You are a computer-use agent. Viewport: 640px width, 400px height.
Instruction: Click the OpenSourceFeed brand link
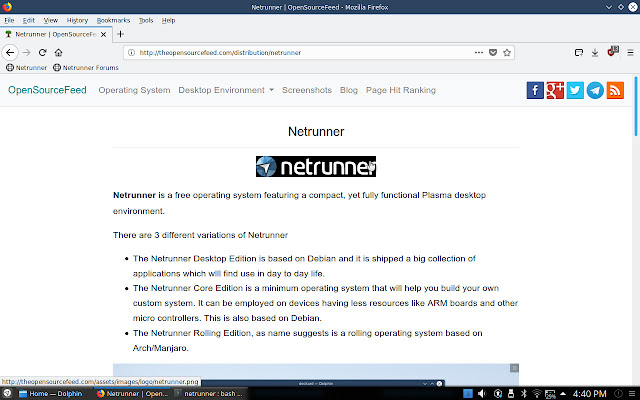pyautogui.click(x=47, y=90)
